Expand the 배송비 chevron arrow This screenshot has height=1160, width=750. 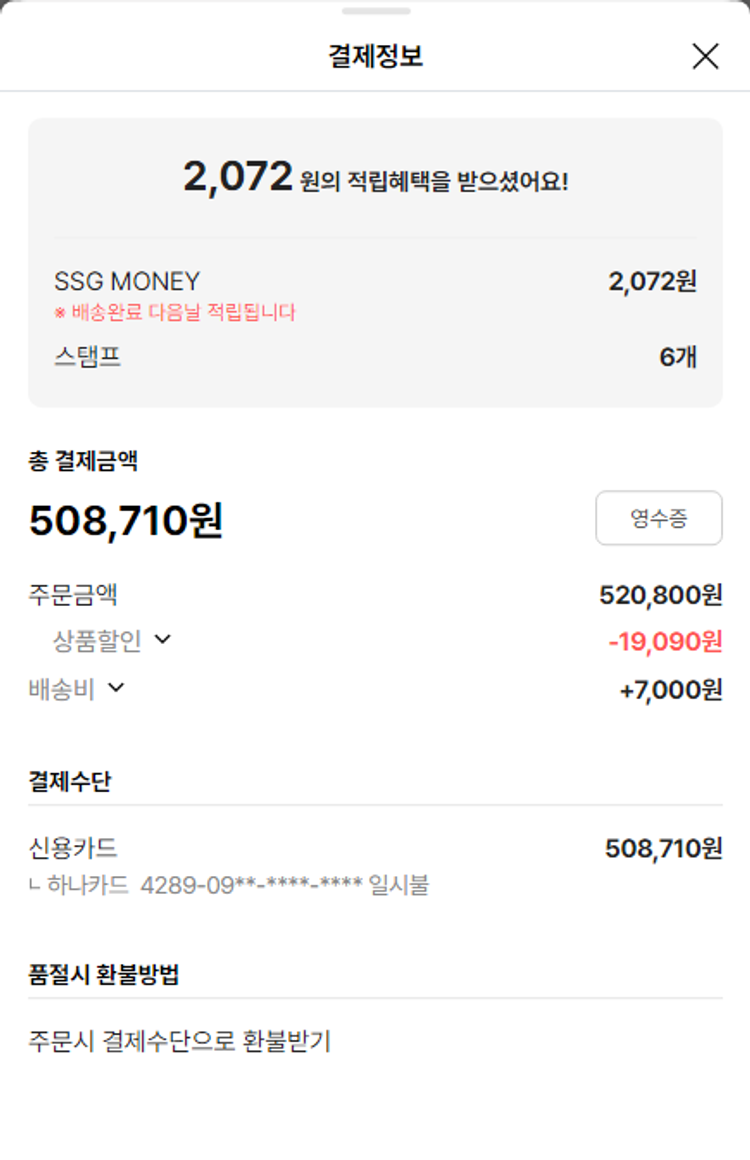116,687
